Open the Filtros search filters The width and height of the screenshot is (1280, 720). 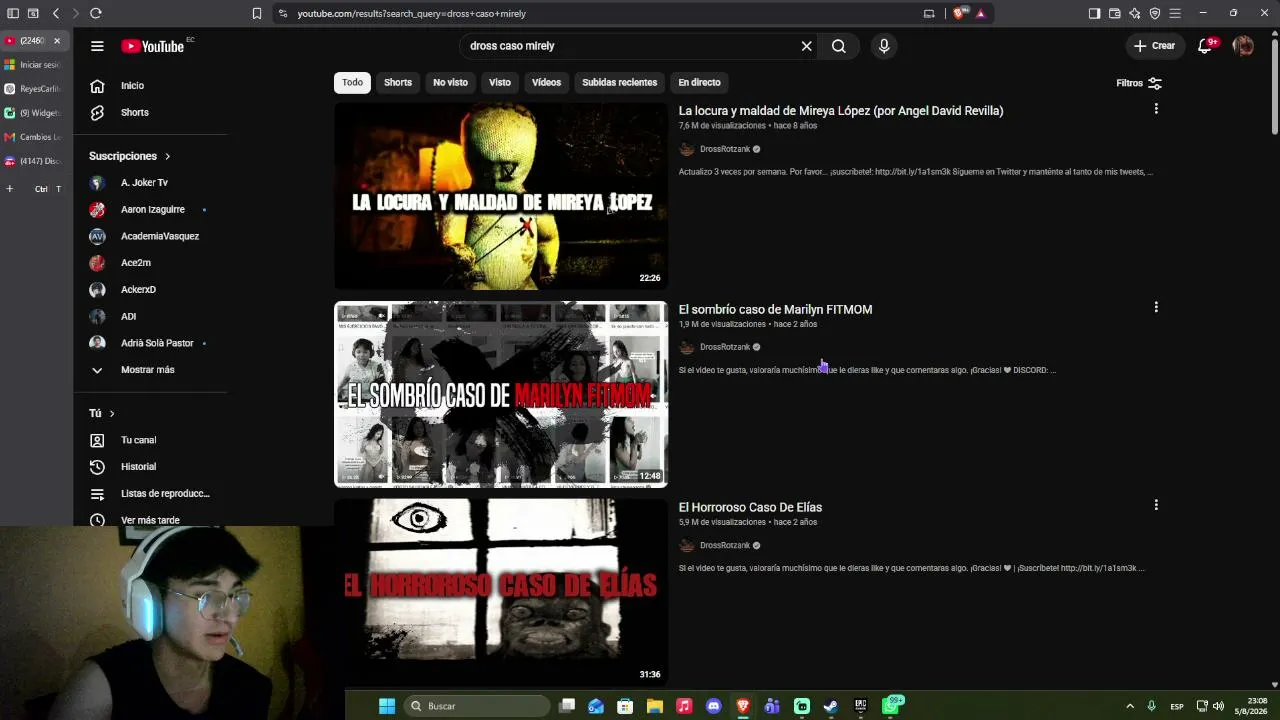coord(1139,83)
